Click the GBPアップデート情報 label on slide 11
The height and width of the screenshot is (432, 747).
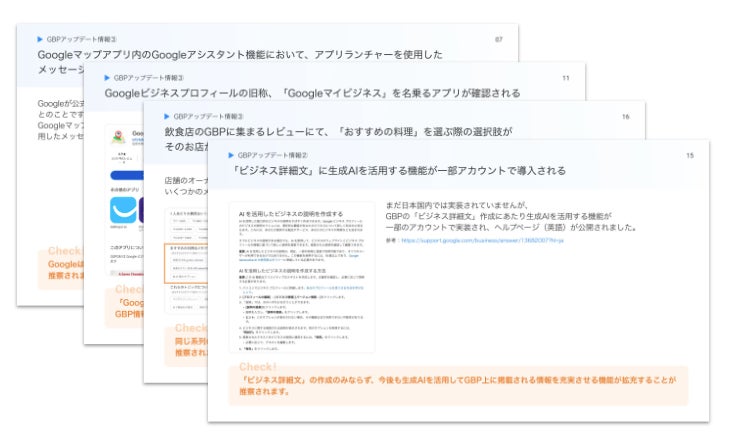pos(149,78)
